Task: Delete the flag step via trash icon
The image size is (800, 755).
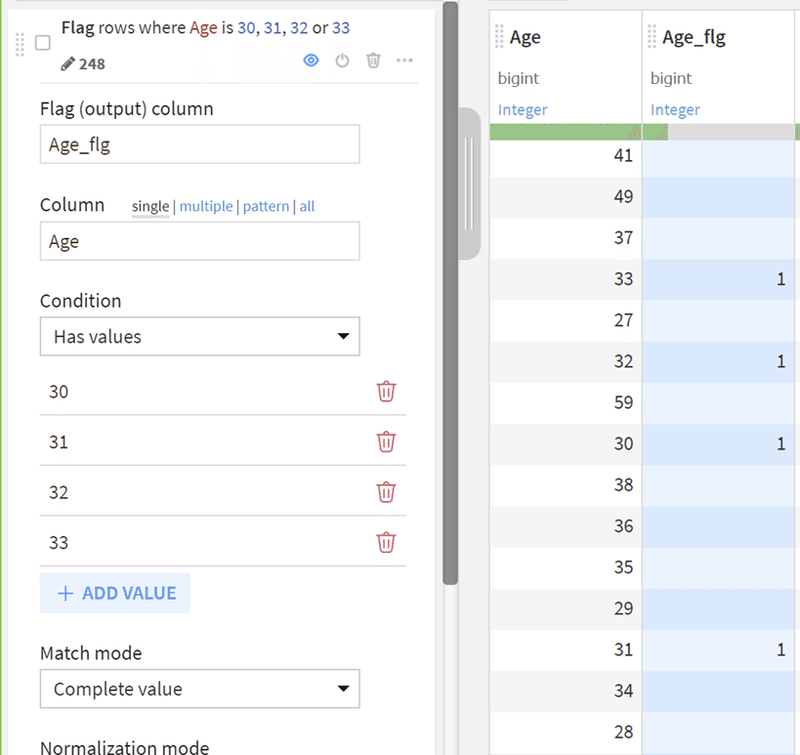Action: pos(373,61)
